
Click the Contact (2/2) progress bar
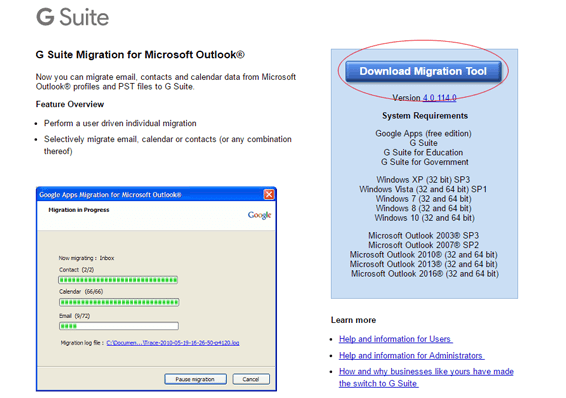[x=118, y=280]
